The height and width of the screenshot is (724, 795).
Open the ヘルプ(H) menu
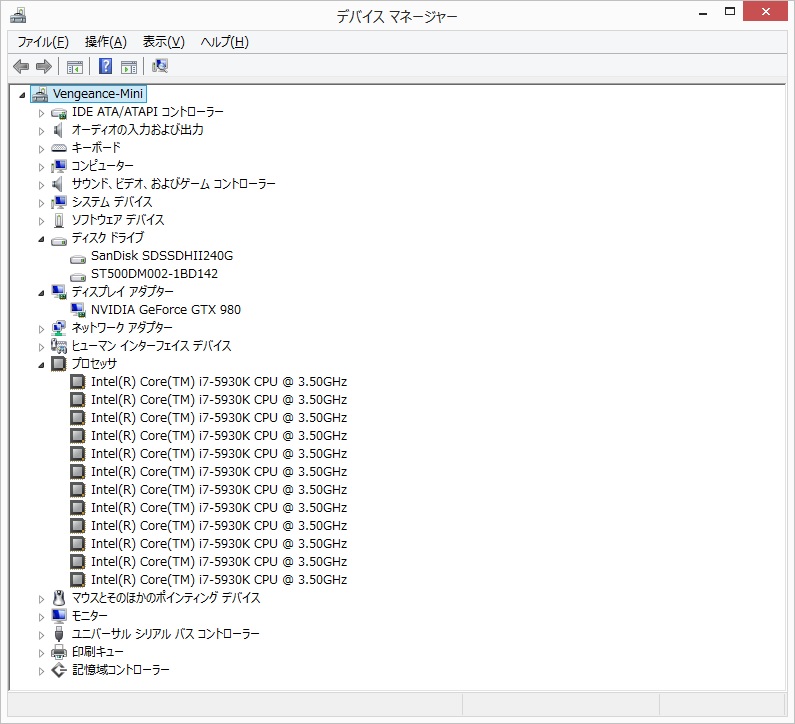[x=225, y=42]
